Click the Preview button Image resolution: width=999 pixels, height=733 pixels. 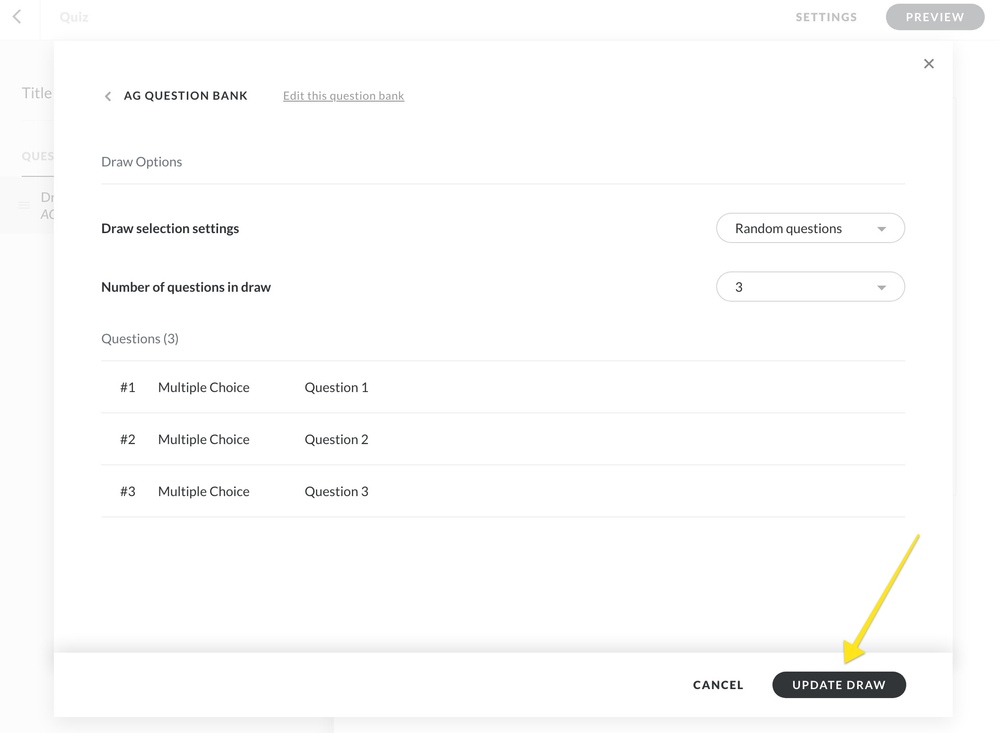tap(934, 17)
